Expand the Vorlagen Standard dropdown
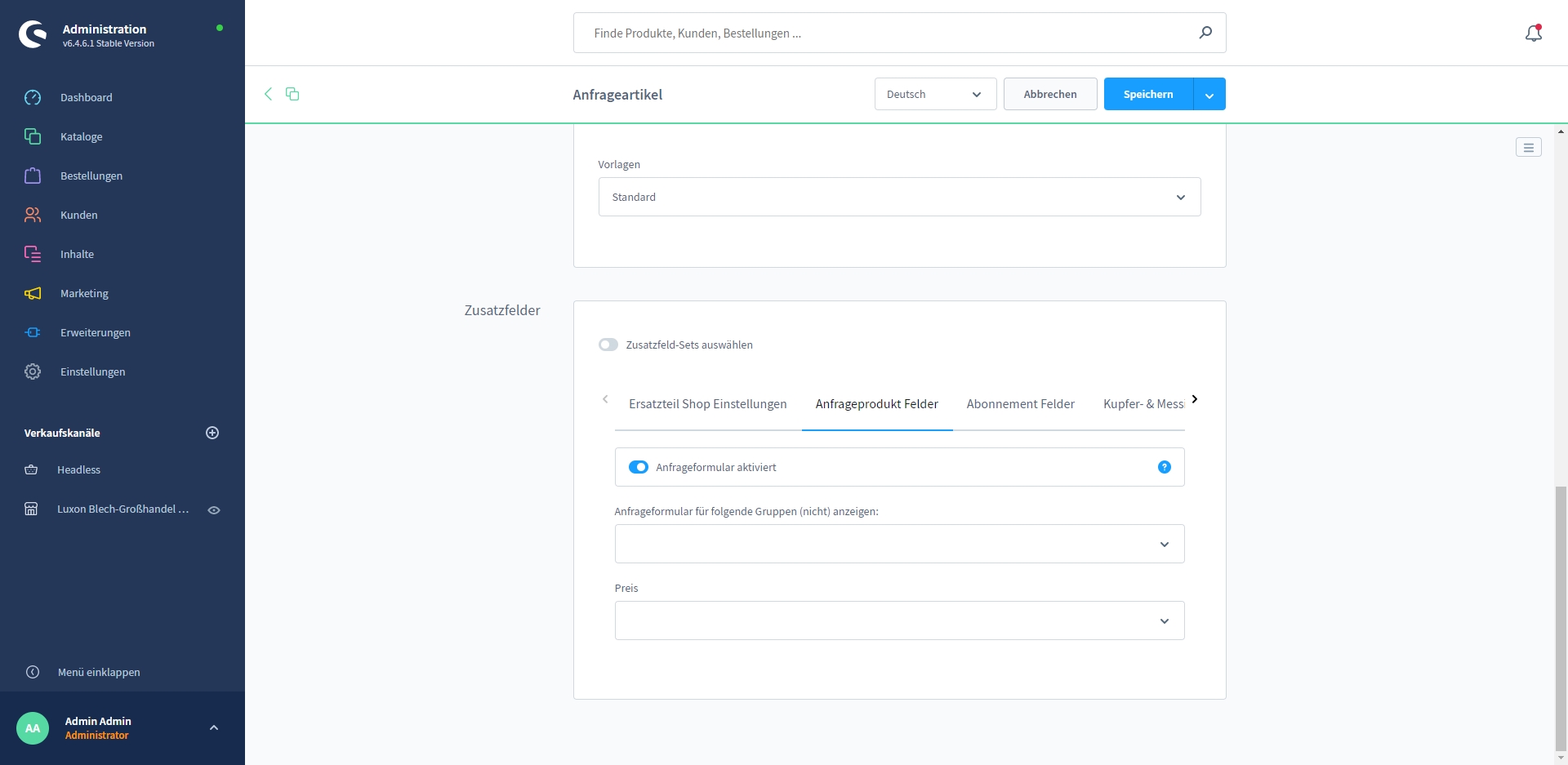1568x765 pixels. pyautogui.click(x=898, y=197)
